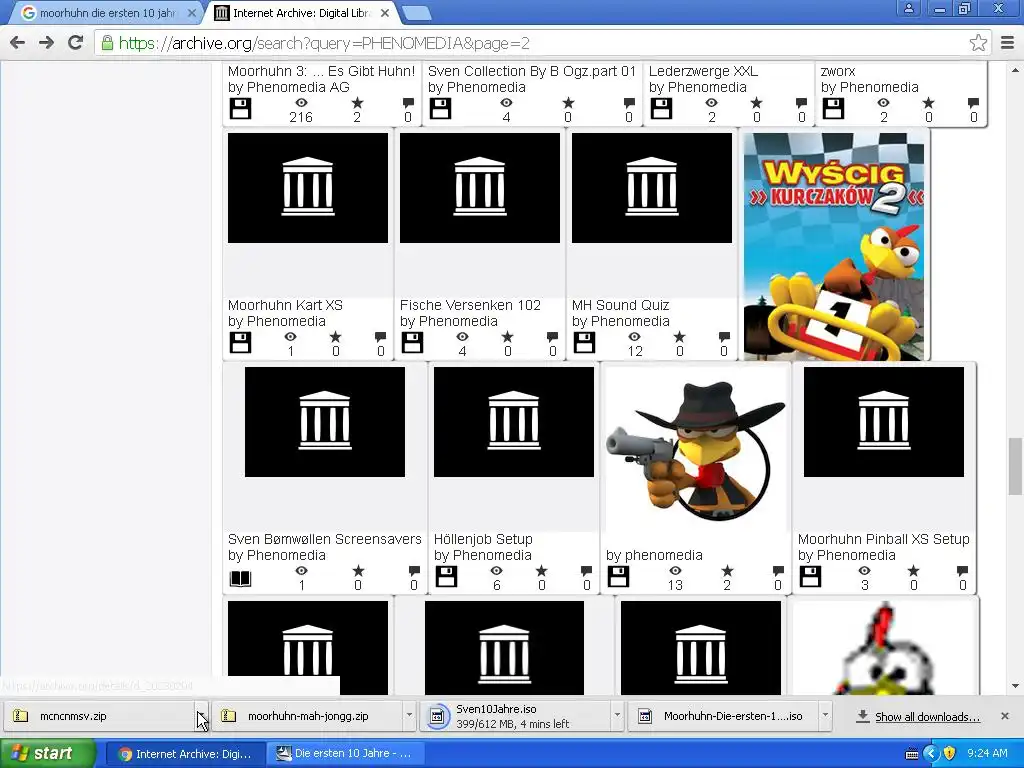Click the scrollbar down arrow
Image resolution: width=1024 pixels, height=768 pixels.
point(1015,686)
